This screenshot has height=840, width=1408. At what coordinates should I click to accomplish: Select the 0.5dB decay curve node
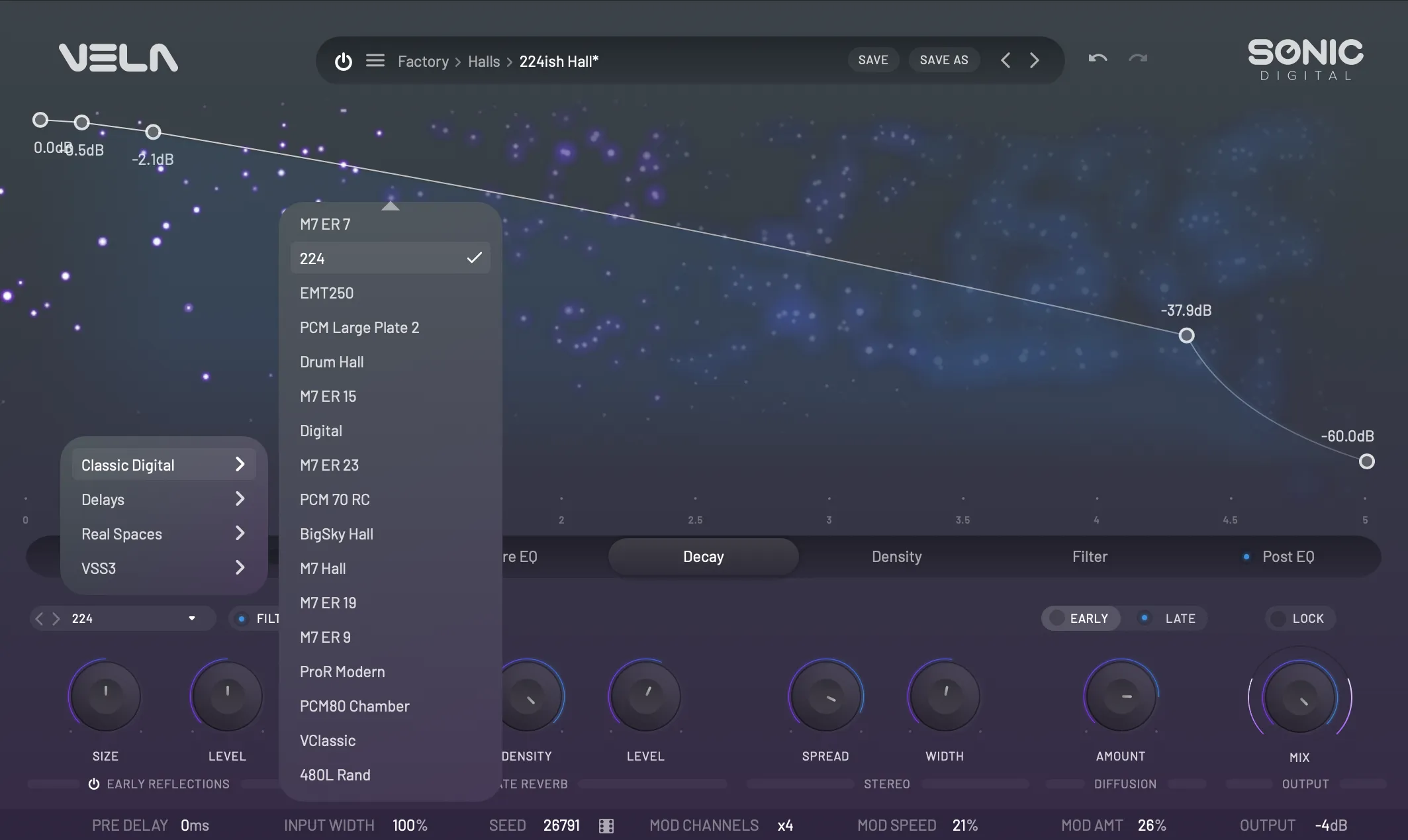pos(81,122)
